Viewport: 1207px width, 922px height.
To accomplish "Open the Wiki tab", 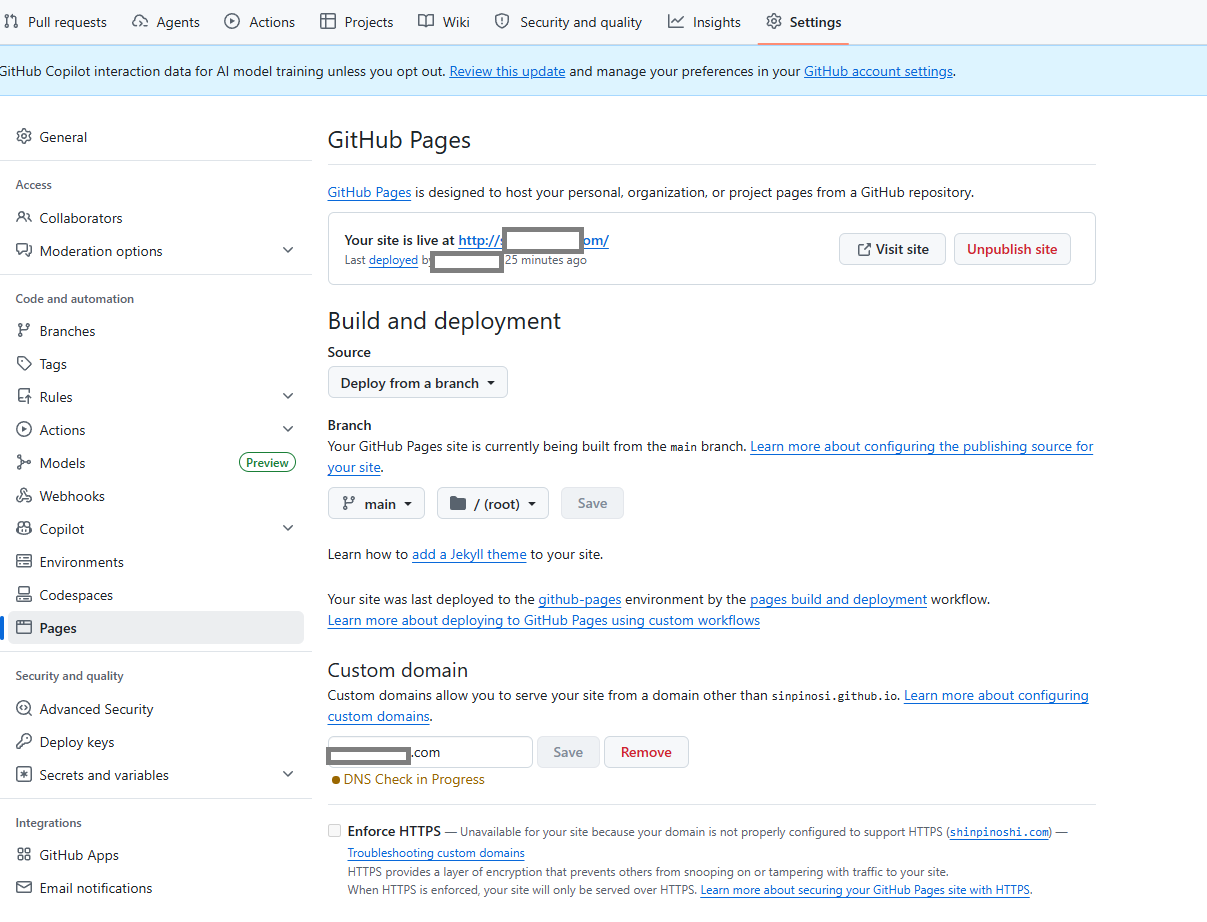I will coord(444,22).
